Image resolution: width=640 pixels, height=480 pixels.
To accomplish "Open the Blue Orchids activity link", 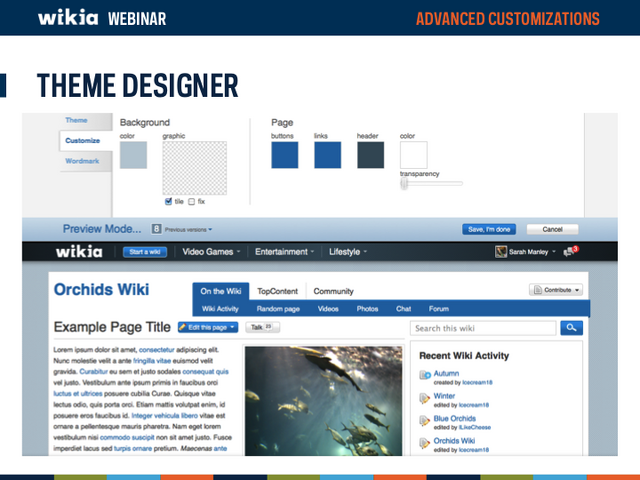I will (454, 418).
